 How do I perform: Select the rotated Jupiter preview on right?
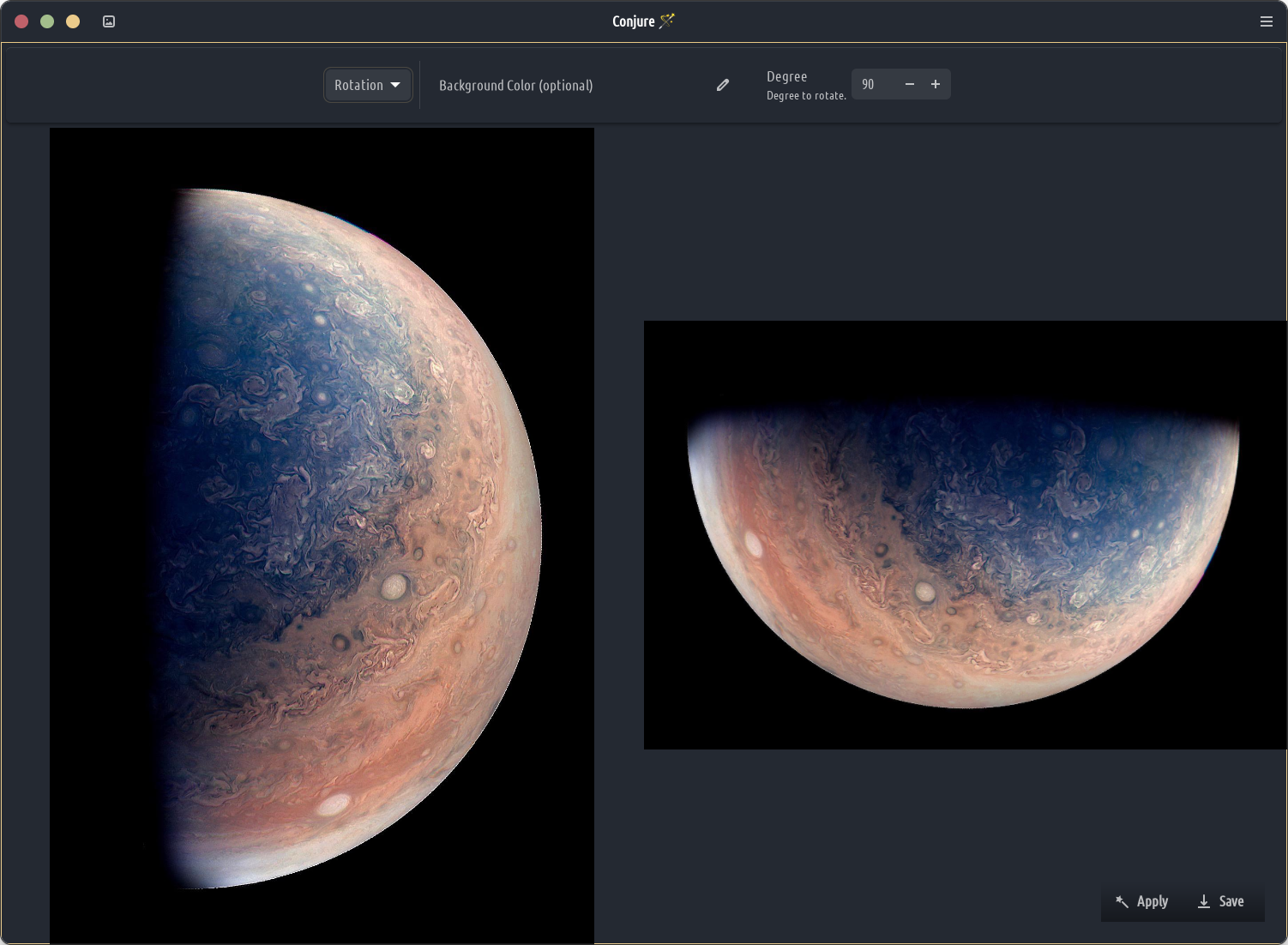point(965,535)
